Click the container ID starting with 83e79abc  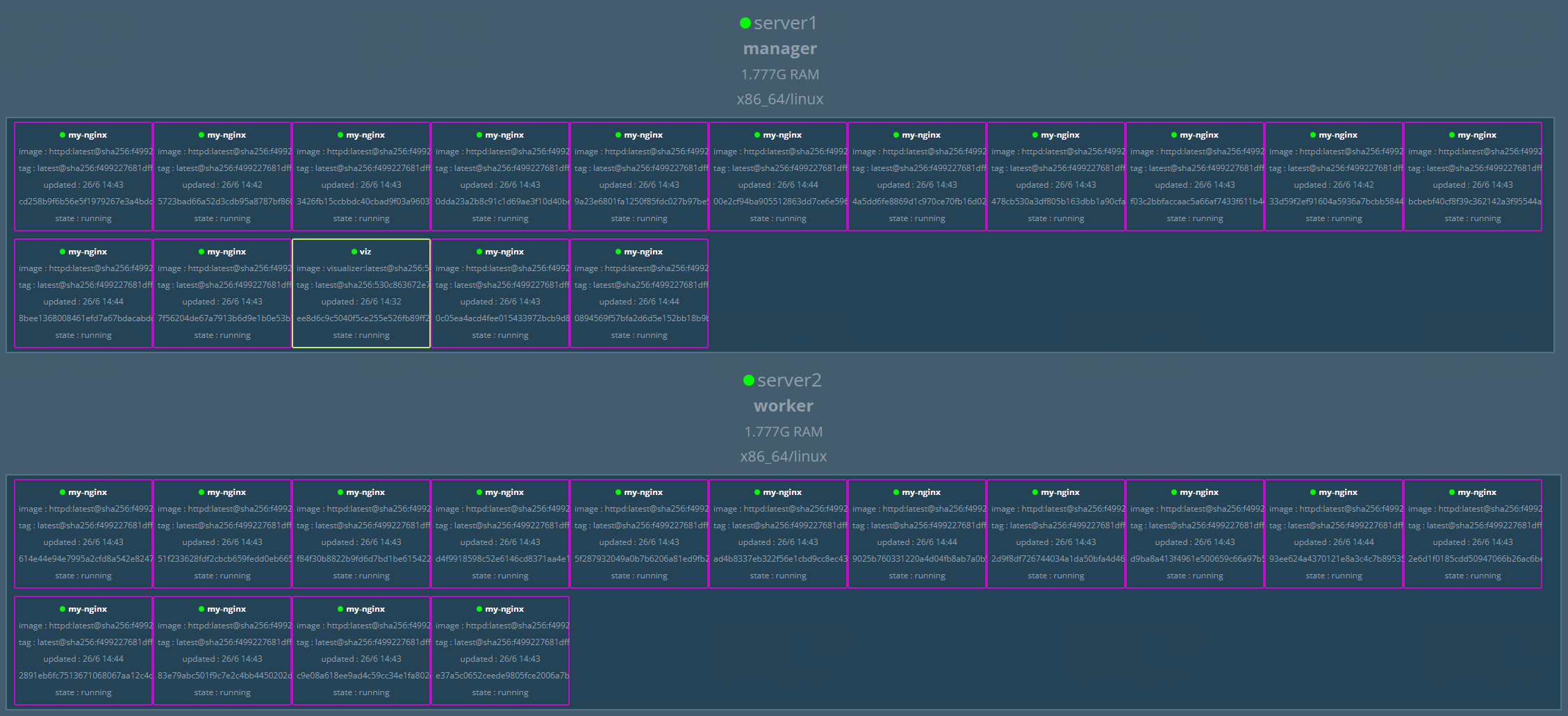(224, 676)
